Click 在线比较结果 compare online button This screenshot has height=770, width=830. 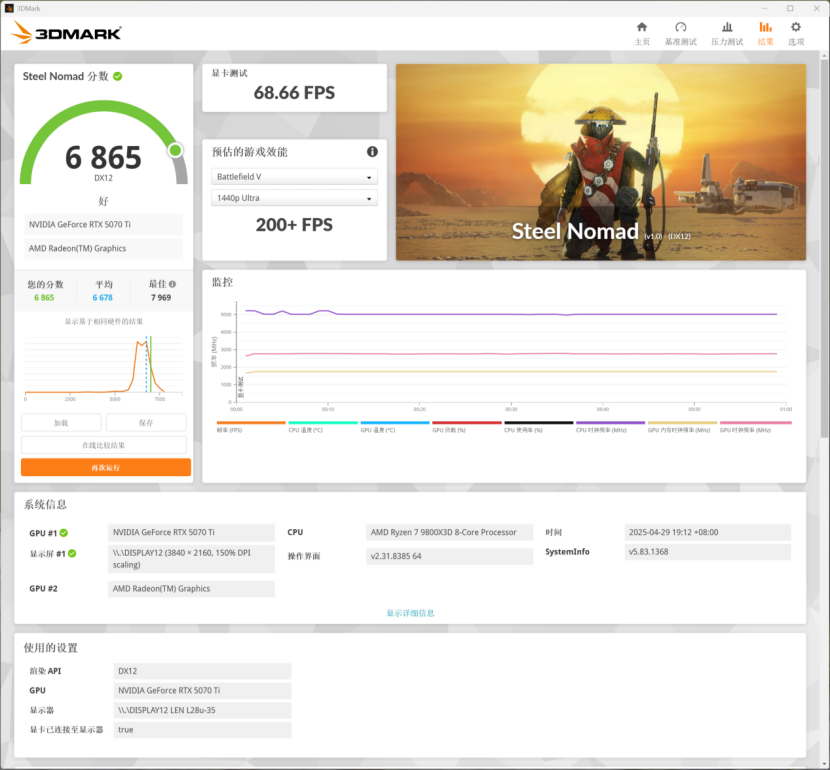tap(104, 445)
